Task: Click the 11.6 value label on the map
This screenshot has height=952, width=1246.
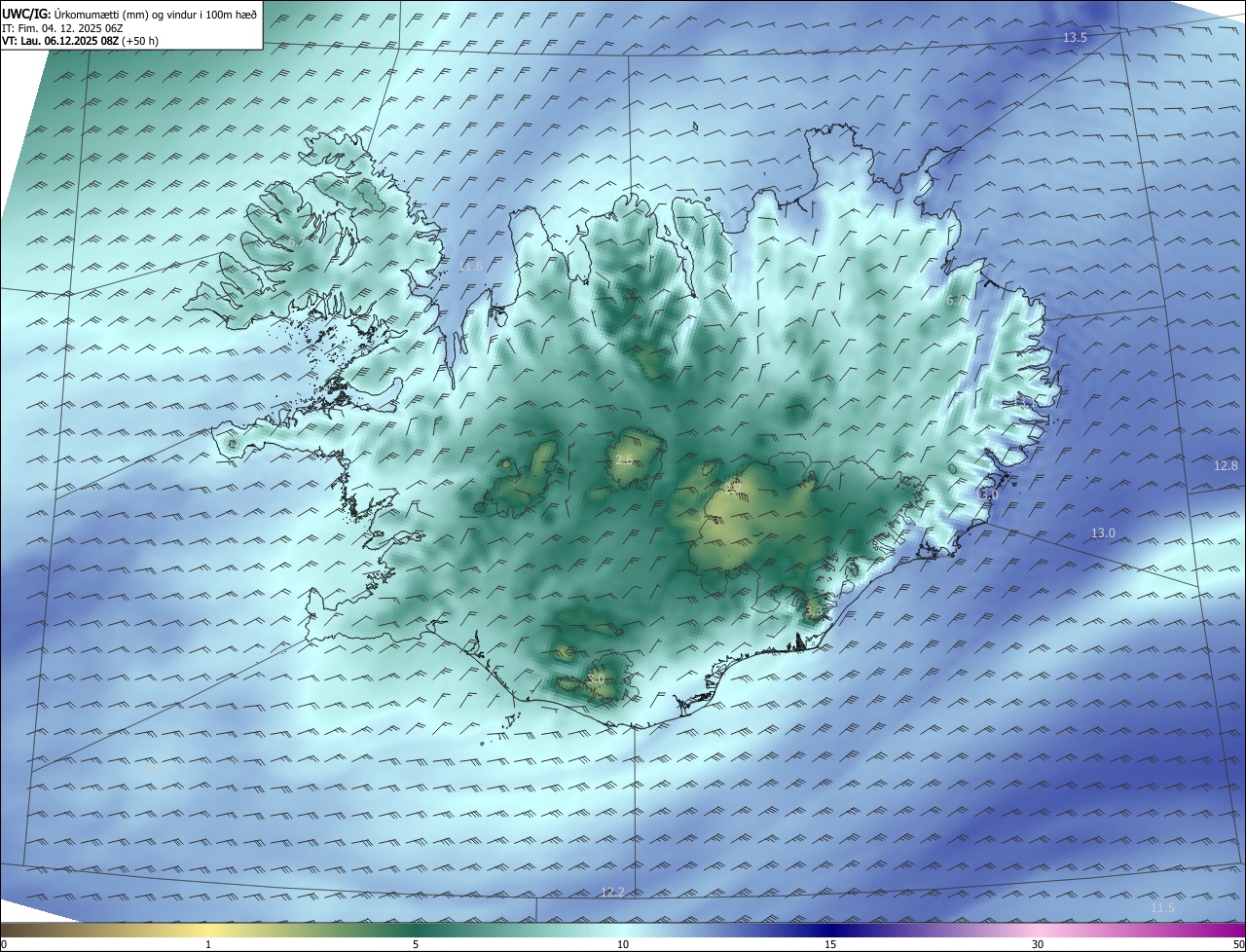Action: tap(470, 266)
